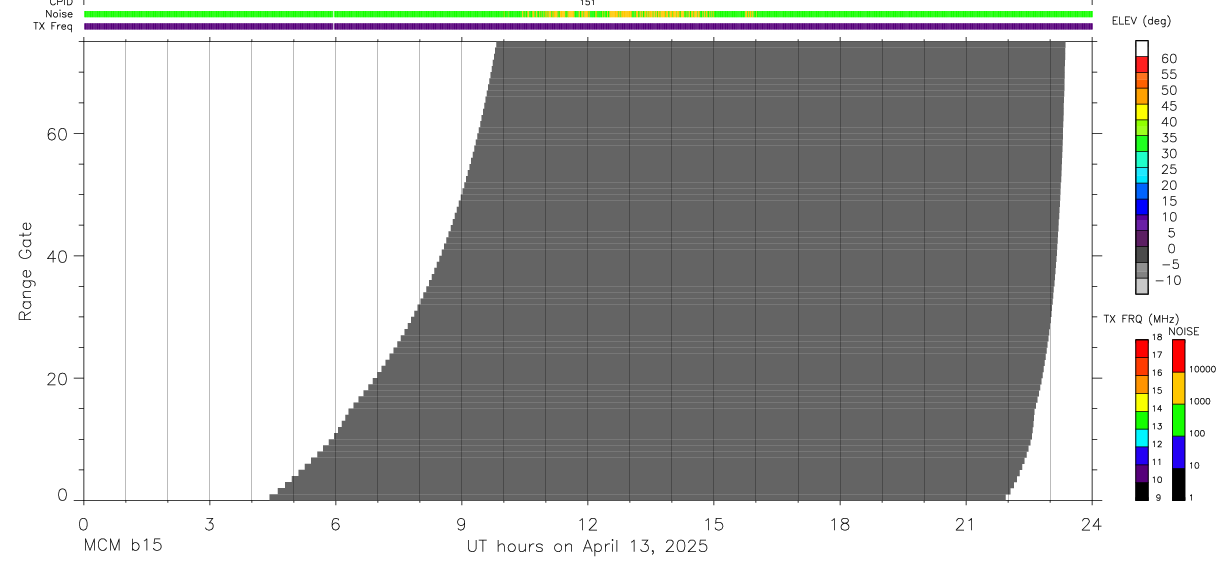The height and width of the screenshot is (567, 1228).
Task: Click the blue 15–20 degree elevation swatch
Action: click(1141, 191)
